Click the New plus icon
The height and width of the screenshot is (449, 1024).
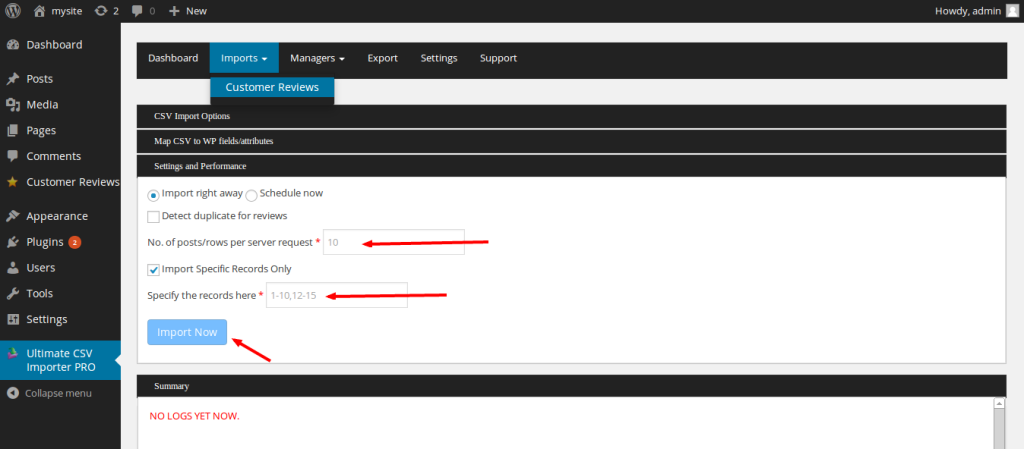174,11
